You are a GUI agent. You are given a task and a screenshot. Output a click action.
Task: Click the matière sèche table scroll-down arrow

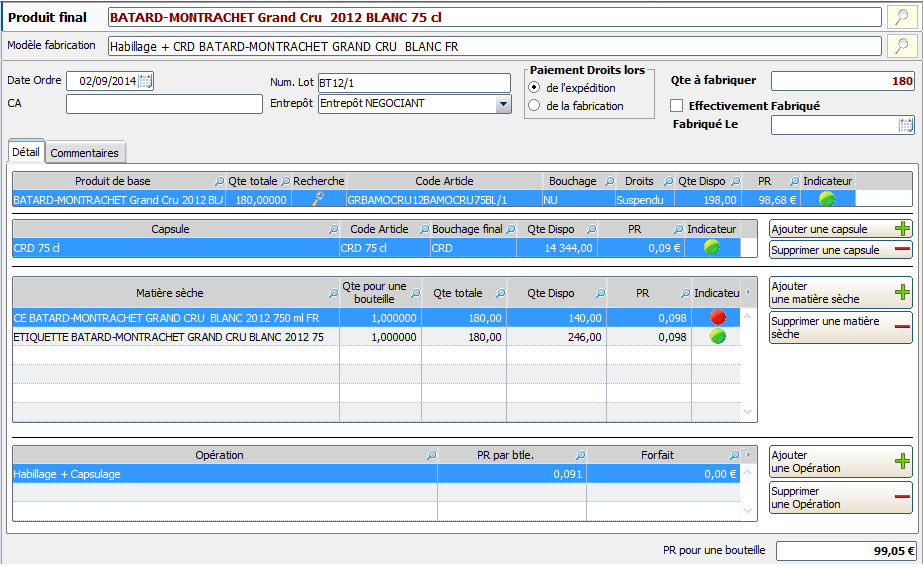[x=748, y=412]
